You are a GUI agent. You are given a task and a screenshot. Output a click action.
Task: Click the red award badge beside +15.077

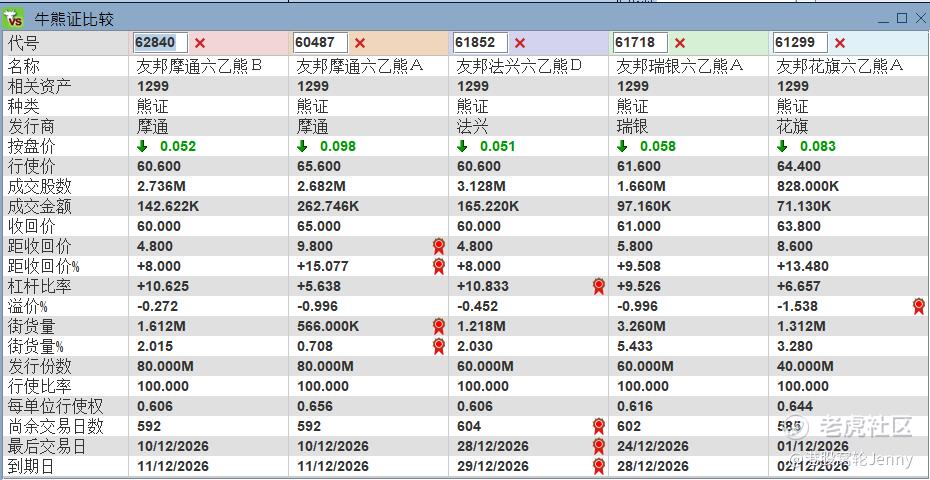click(x=439, y=266)
